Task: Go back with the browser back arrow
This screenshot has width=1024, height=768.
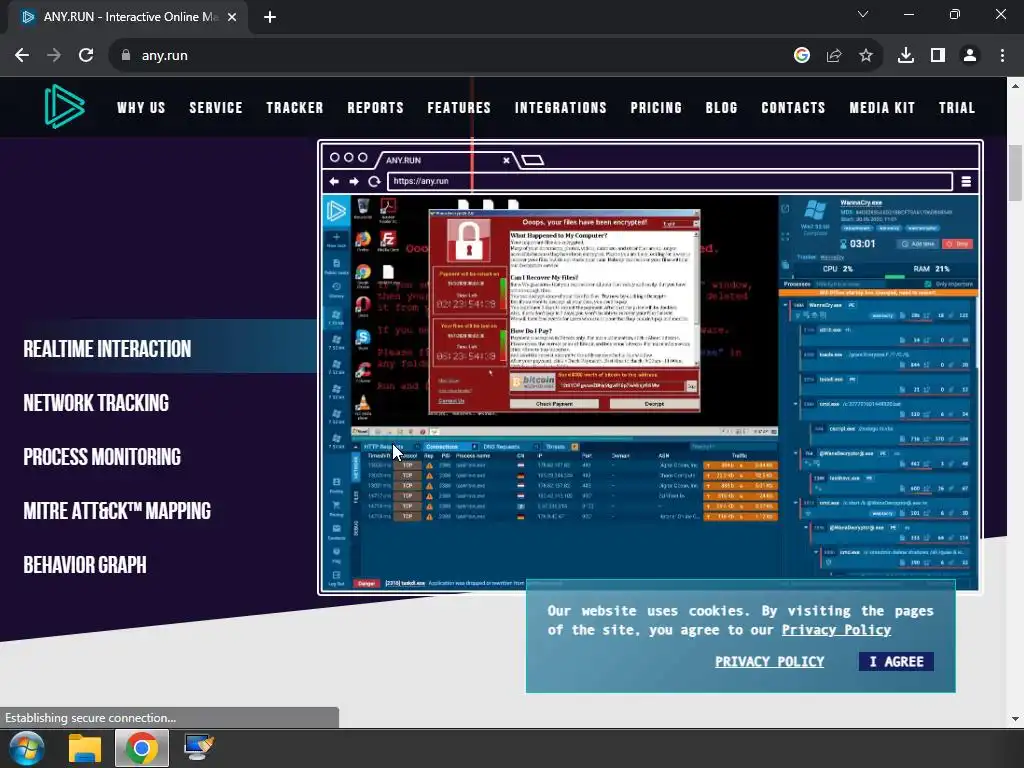Action: coord(22,56)
